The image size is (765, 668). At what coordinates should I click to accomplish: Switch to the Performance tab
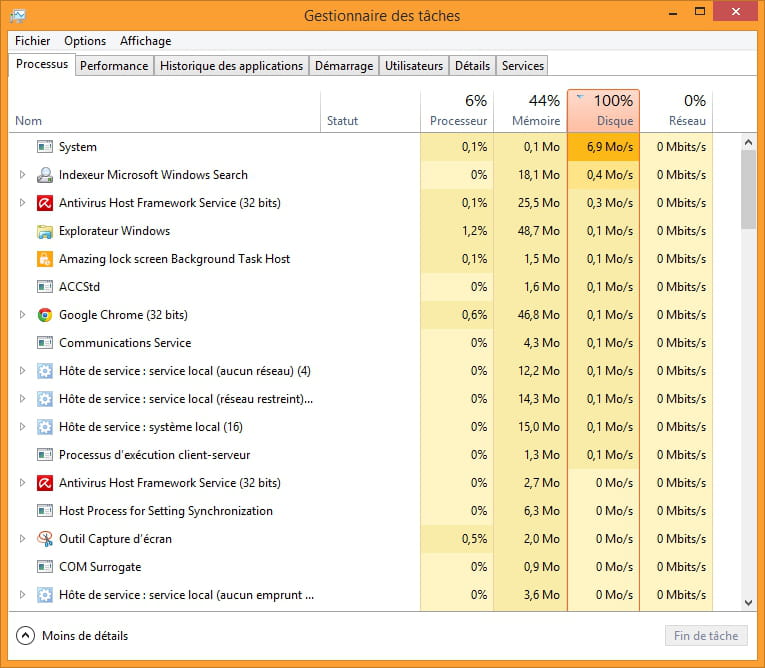pyautogui.click(x=114, y=66)
